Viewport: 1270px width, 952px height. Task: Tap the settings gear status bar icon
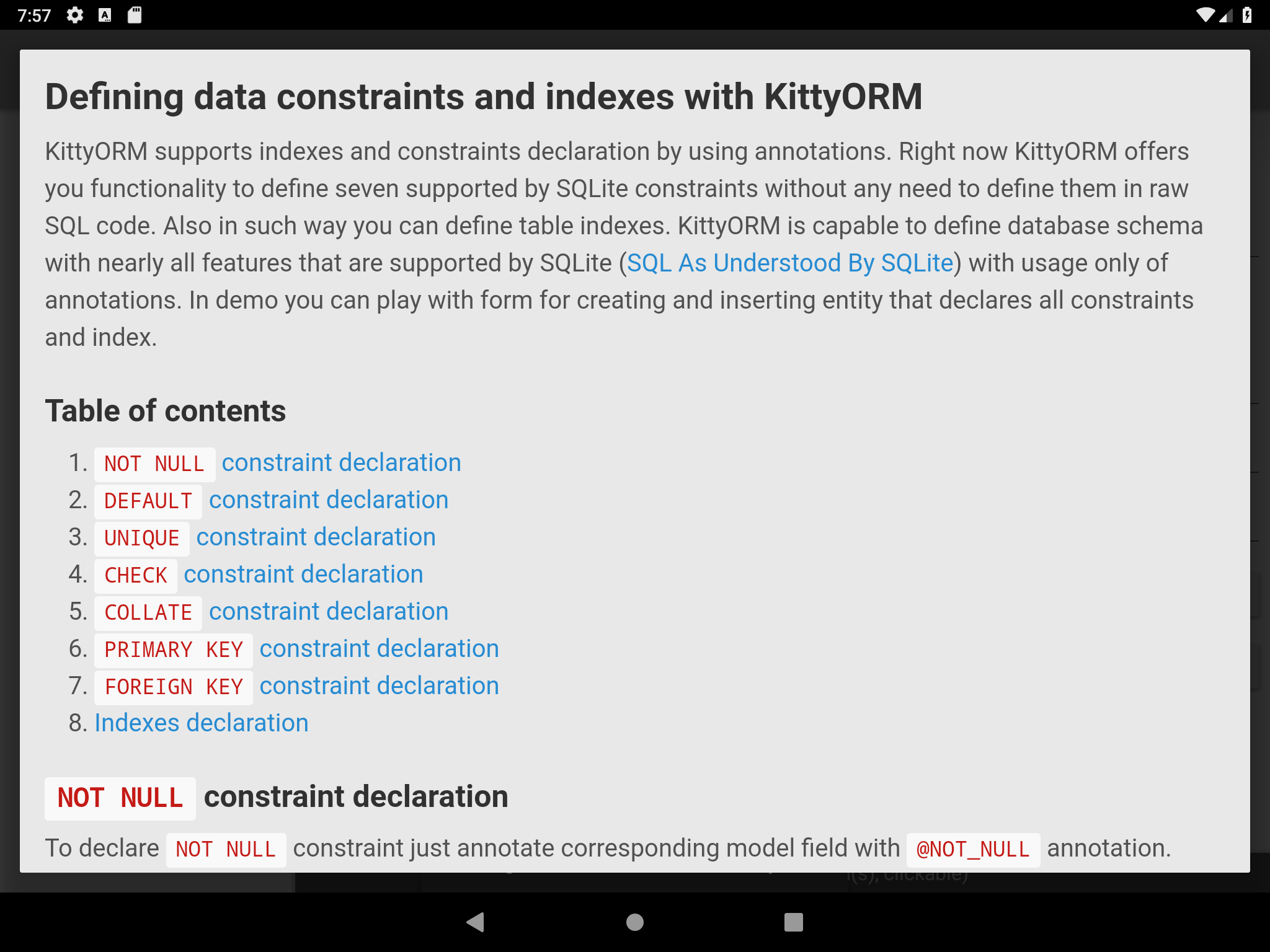point(75,15)
